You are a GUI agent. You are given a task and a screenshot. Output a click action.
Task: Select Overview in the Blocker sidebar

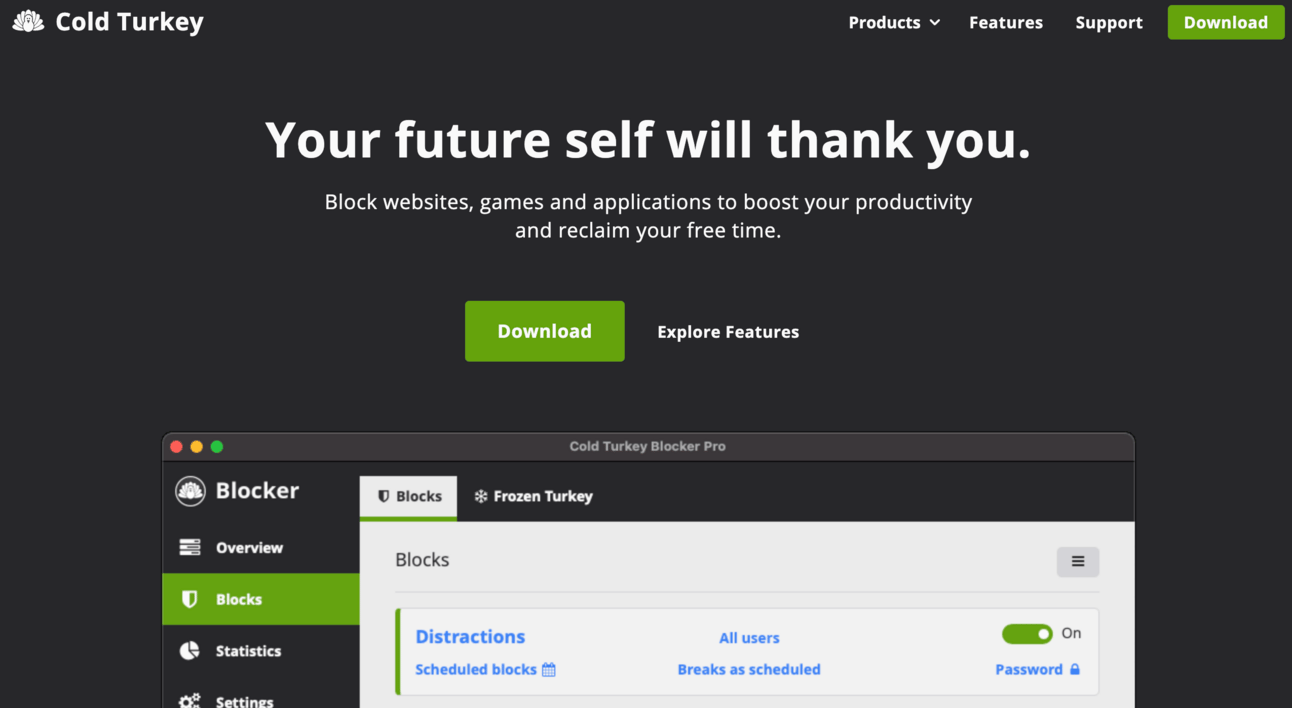tap(261, 547)
